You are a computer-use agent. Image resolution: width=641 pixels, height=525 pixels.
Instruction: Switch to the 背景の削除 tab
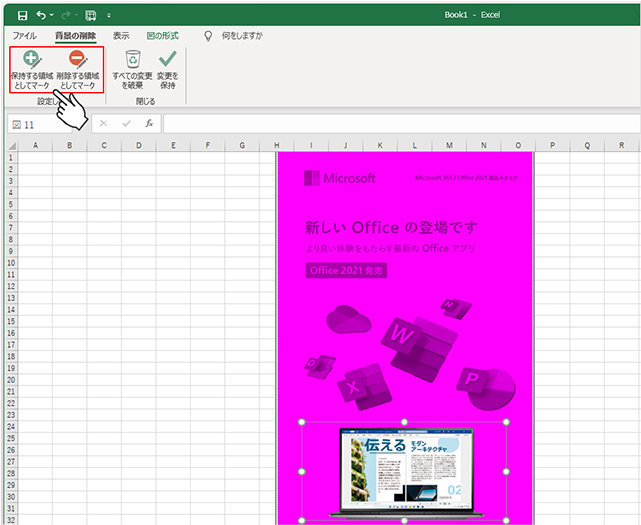[x=76, y=36]
